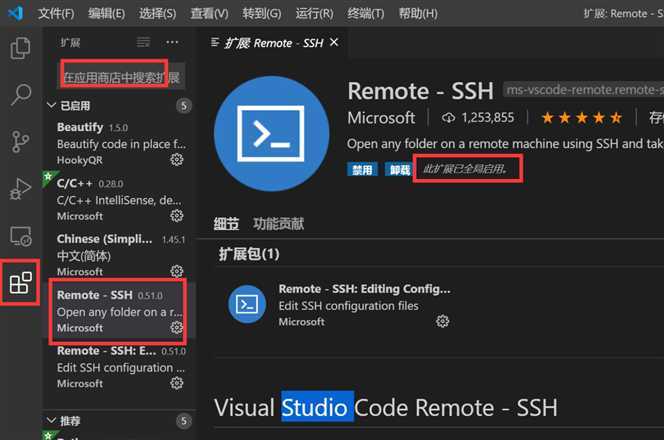Click the large Remote - SSH terminal logo
This screenshot has width=664, height=440.
coord(271,133)
